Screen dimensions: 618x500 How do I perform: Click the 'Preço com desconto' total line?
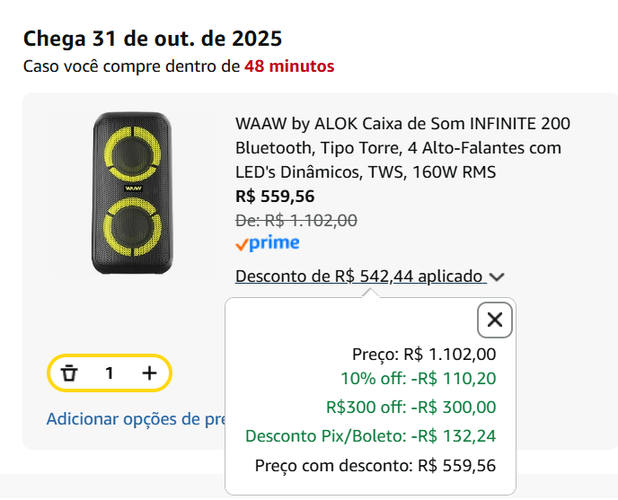(375, 465)
